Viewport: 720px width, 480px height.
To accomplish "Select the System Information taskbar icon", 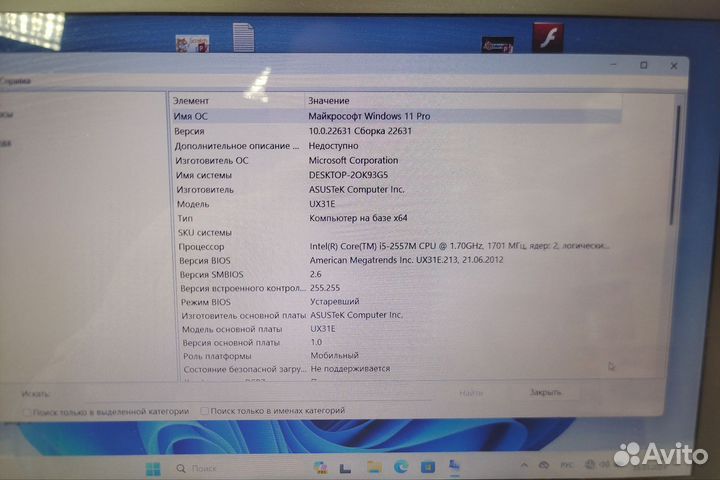I will (454, 466).
